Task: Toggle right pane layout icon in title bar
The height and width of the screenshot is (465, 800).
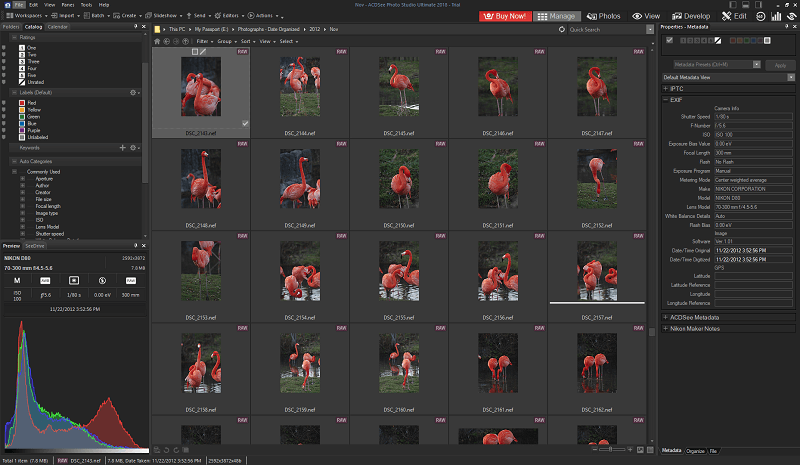Action: pyautogui.click(x=758, y=5)
